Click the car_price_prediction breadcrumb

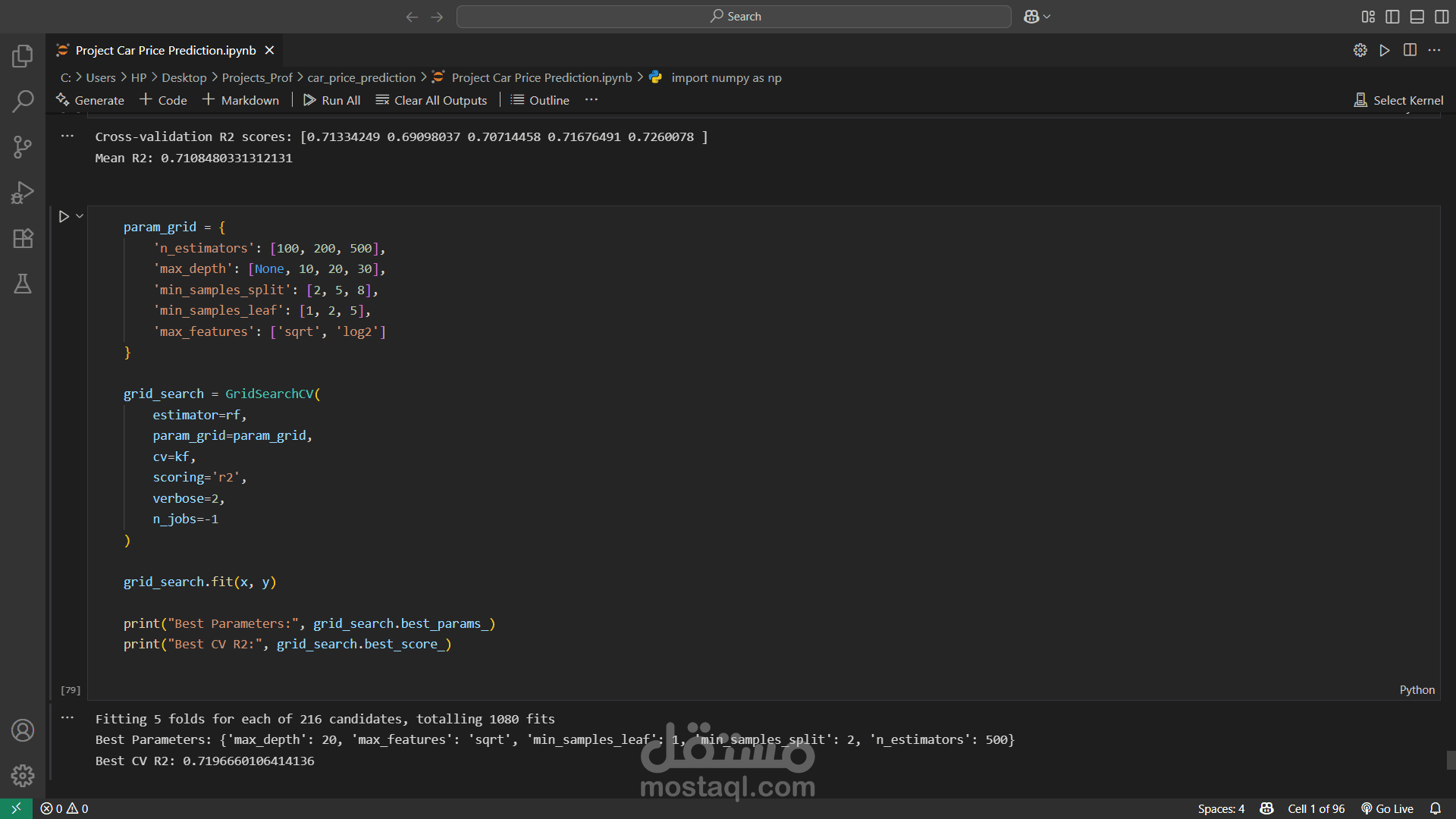click(361, 77)
